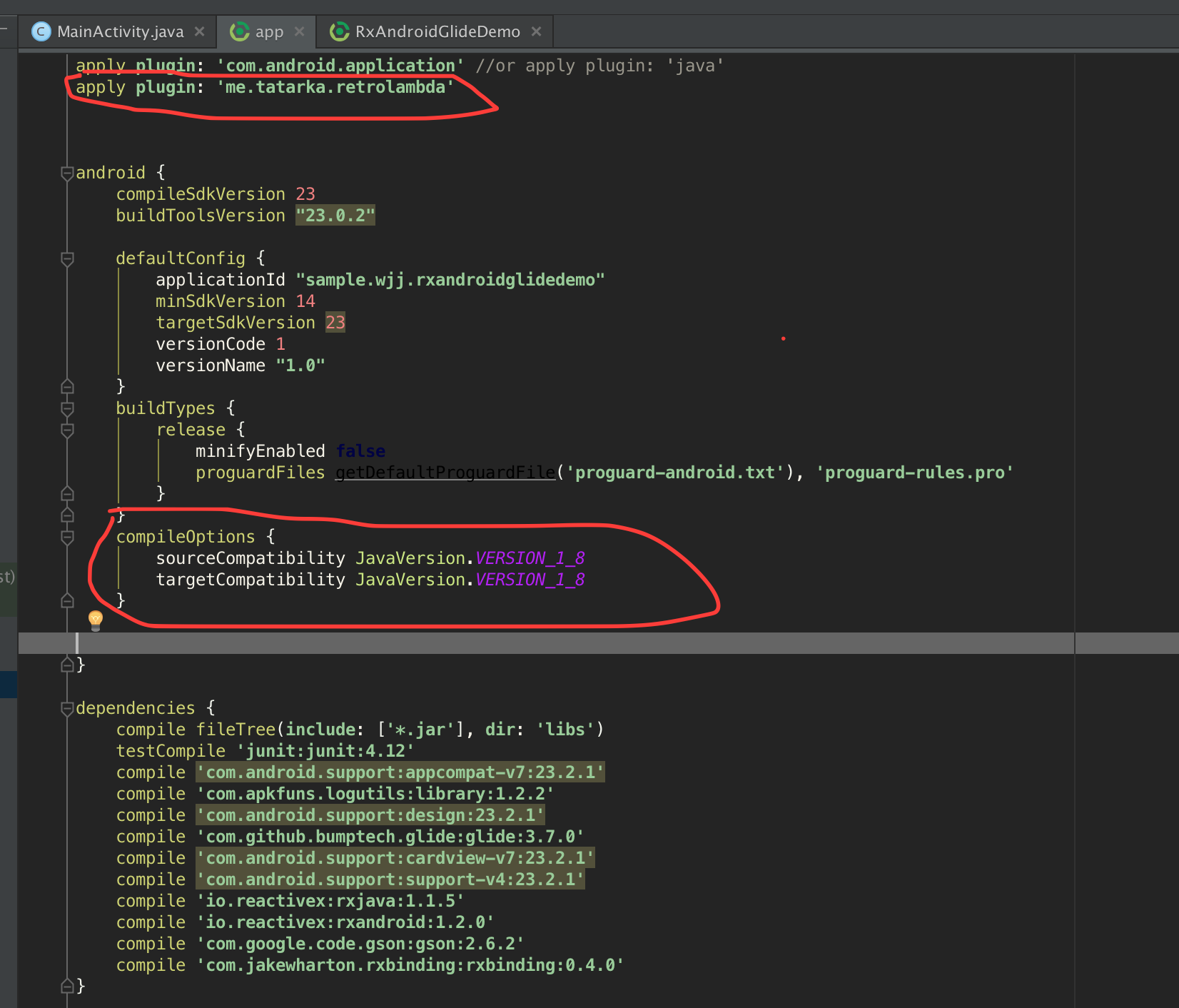The width and height of the screenshot is (1179, 1008).
Task: Click the highlighted "23.0.2" buildToolsVersion value
Action: pos(335,216)
